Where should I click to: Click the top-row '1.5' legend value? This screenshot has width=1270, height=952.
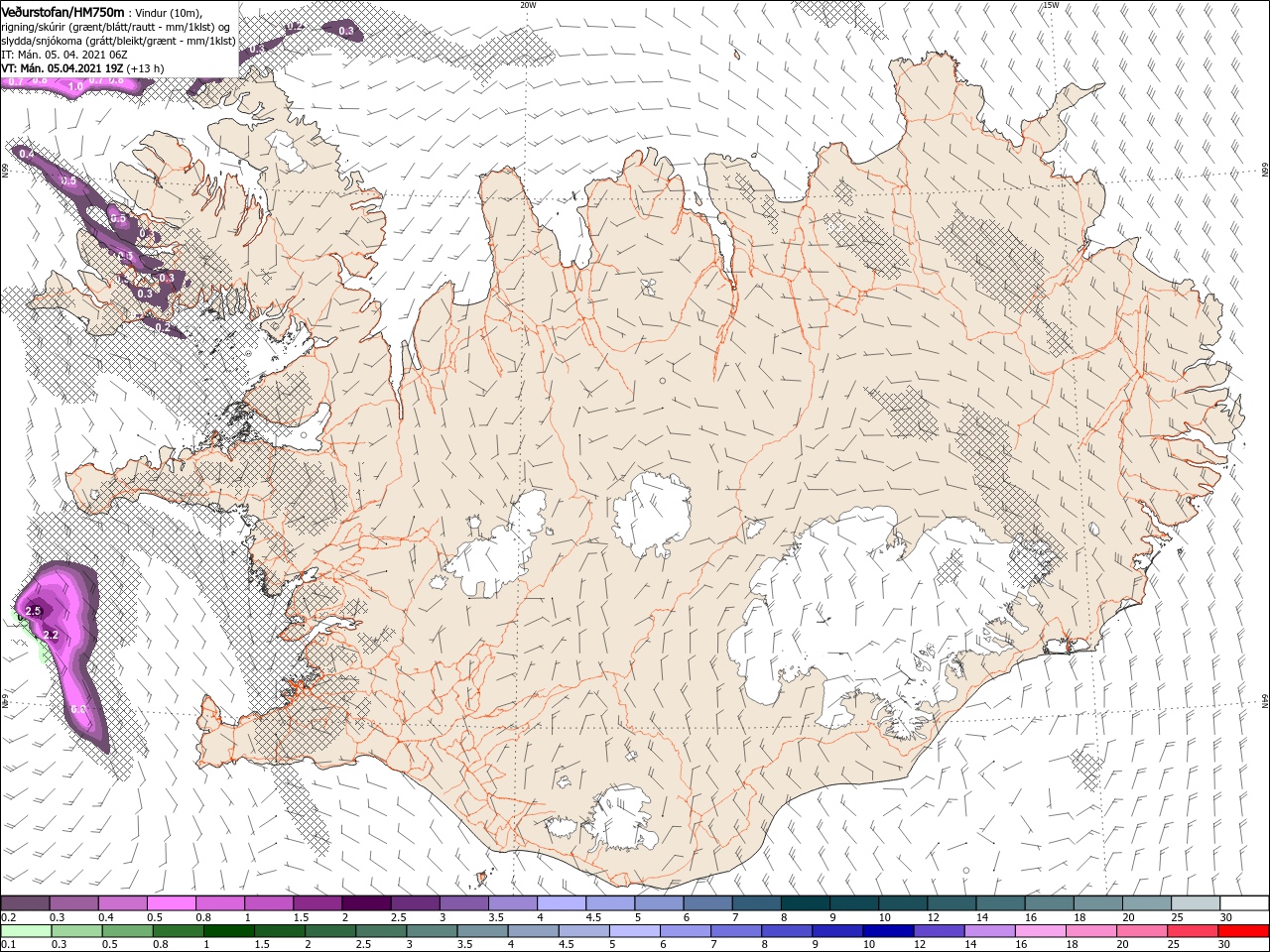(x=300, y=918)
